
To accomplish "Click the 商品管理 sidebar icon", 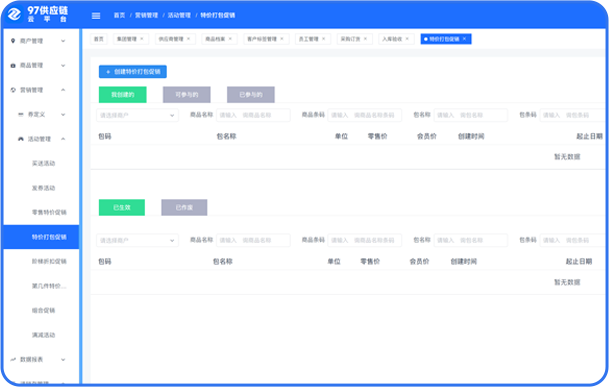I will [x=13, y=66].
